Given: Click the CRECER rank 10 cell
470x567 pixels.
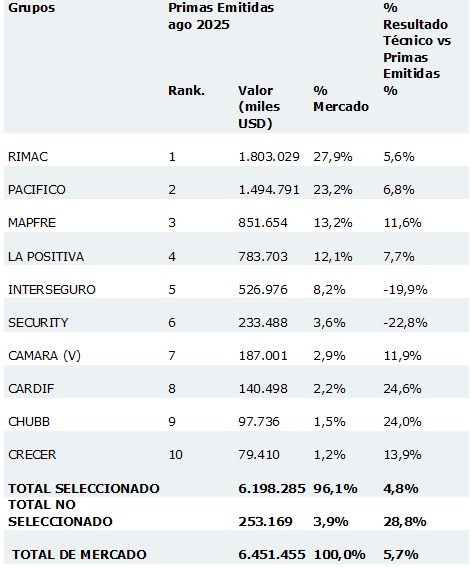Looking at the screenshot, I should pos(175,454).
